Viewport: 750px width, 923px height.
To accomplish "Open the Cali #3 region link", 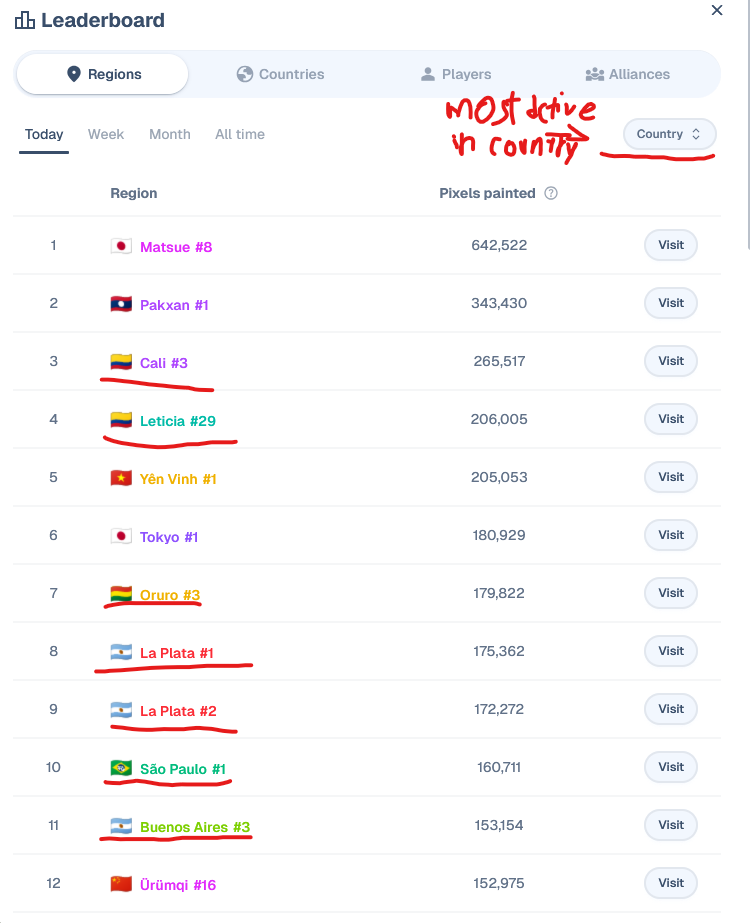I will (164, 363).
